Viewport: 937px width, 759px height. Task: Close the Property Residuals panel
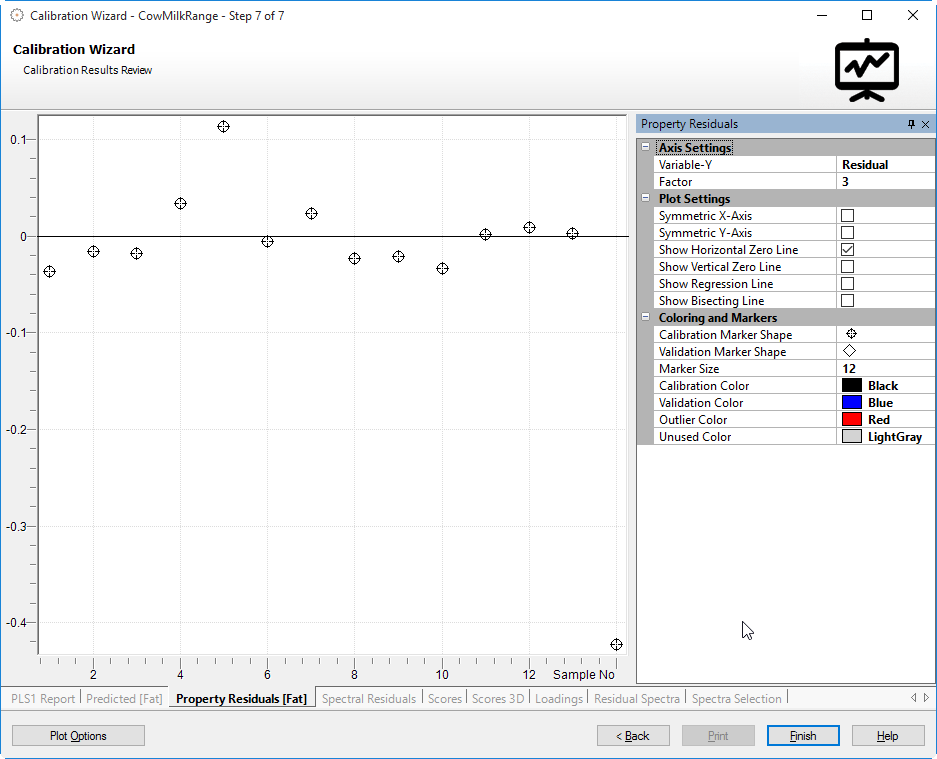click(x=925, y=124)
